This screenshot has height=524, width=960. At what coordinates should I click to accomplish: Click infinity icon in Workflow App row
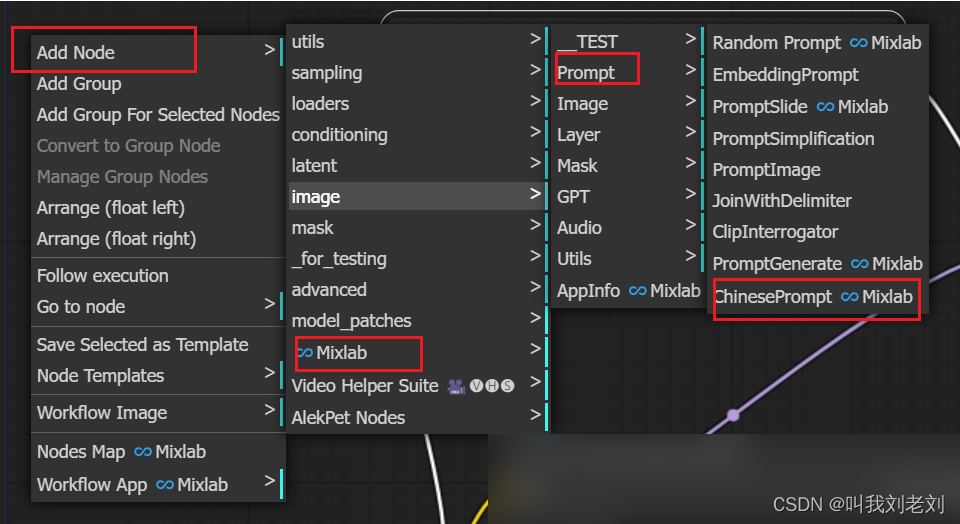click(x=165, y=484)
